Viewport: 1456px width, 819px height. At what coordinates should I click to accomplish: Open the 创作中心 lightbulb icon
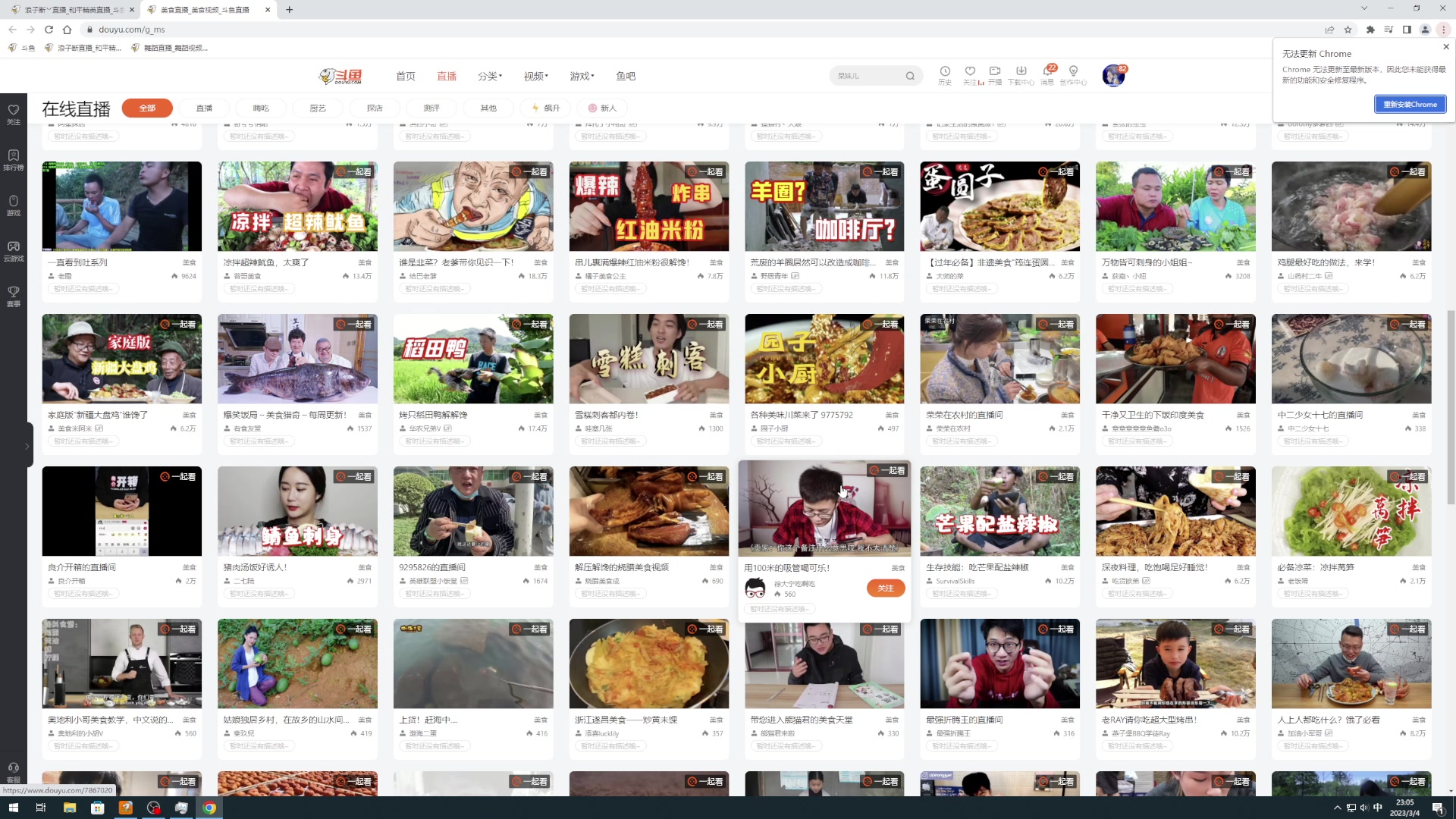point(1073,75)
